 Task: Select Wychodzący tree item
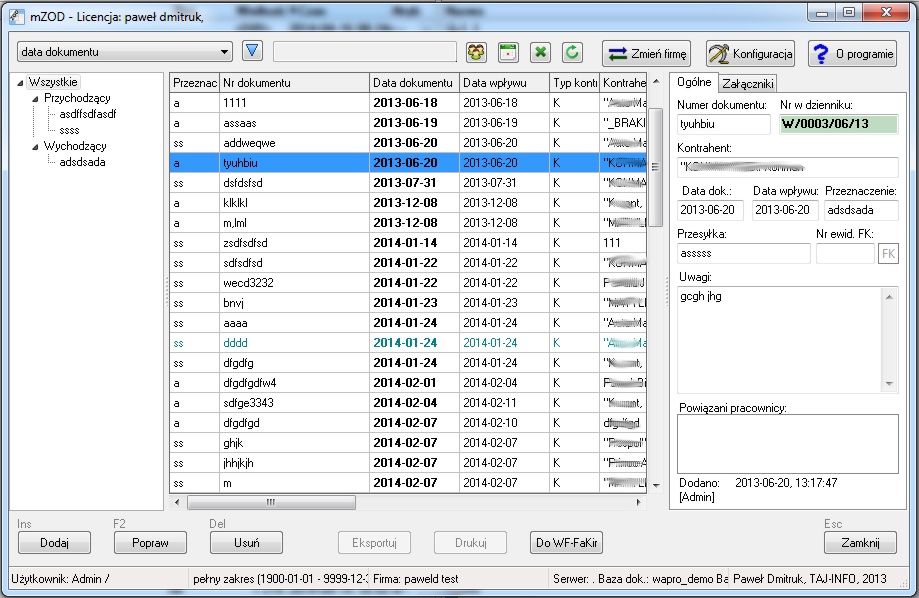[x=75, y=146]
